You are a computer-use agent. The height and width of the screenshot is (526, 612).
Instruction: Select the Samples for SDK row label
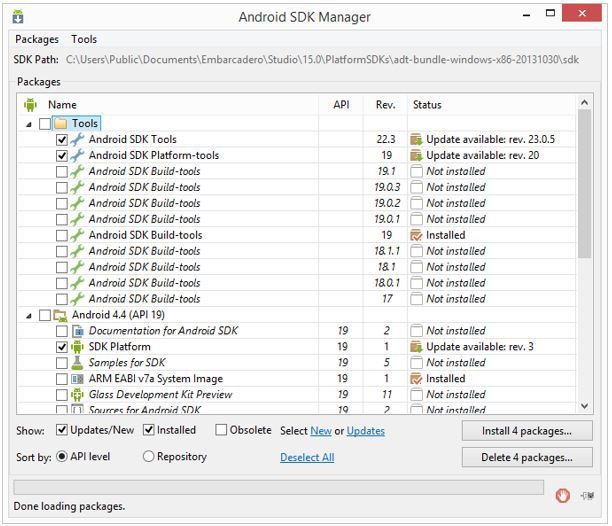(127, 363)
